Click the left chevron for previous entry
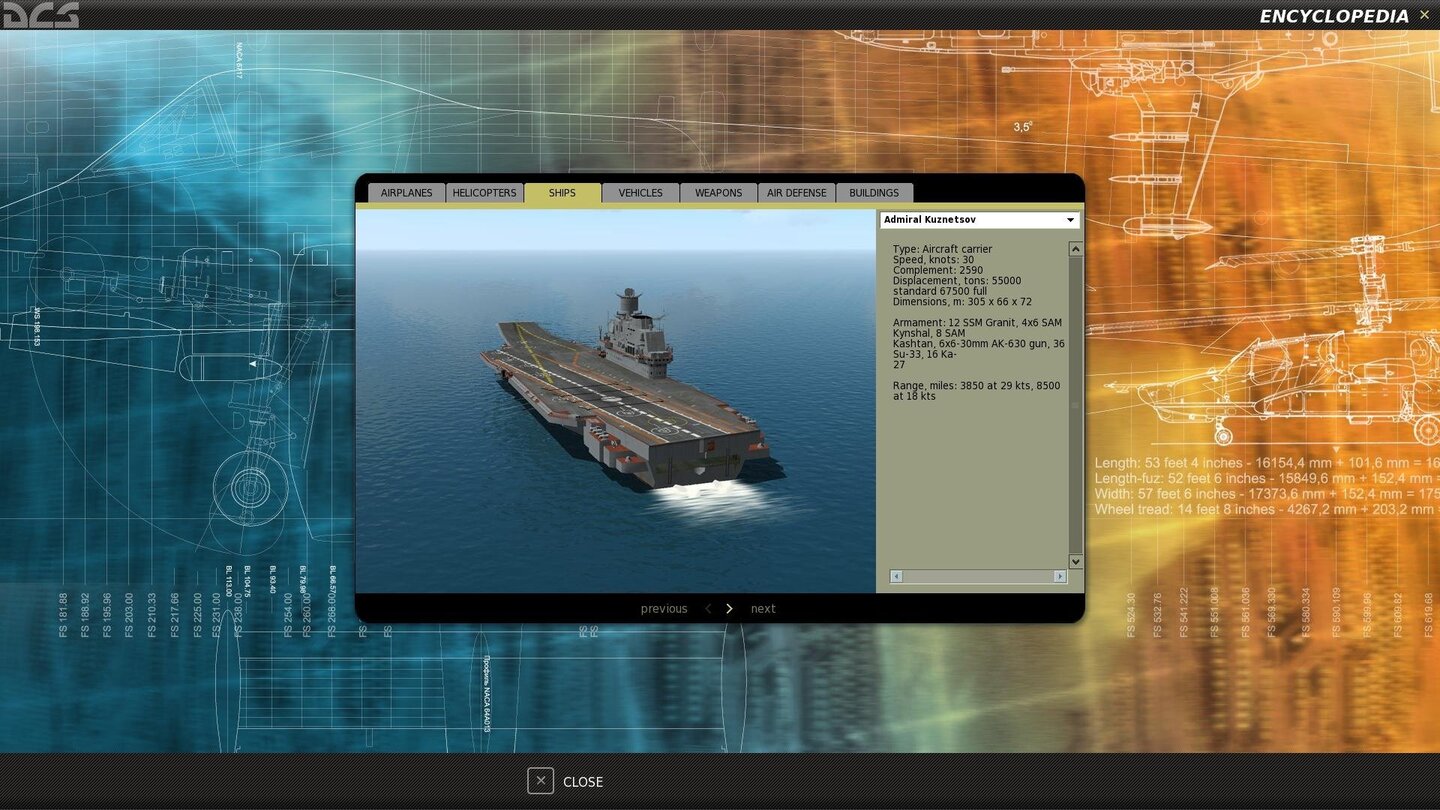This screenshot has height=810, width=1440. 708,609
